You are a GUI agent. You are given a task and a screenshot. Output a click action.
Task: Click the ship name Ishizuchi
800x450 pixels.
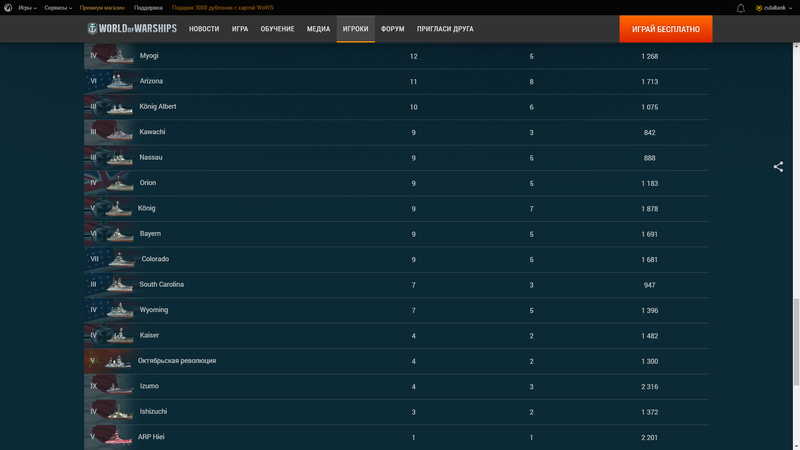pos(153,411)
